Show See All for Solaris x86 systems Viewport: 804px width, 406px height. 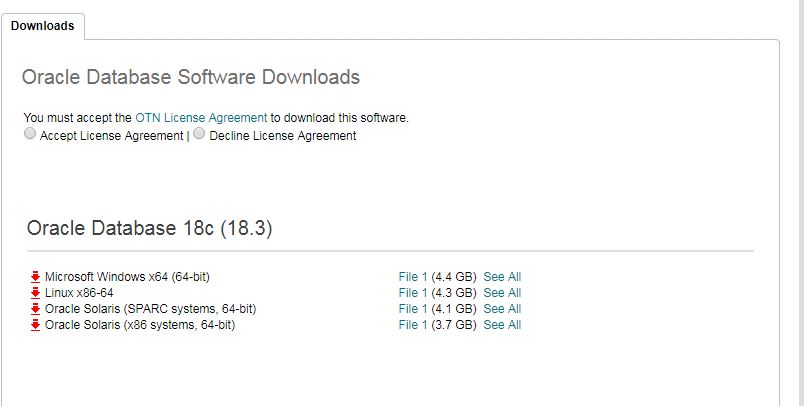tap(502, 325)
